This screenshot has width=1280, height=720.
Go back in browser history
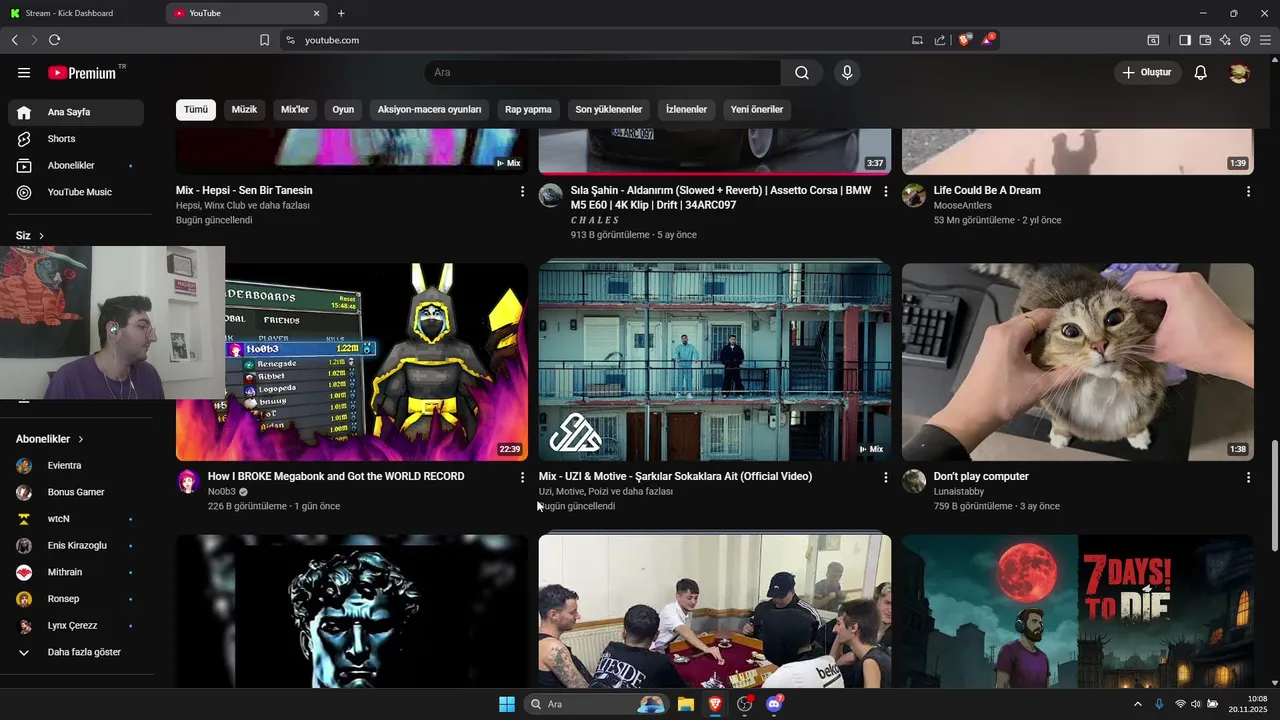14,40
